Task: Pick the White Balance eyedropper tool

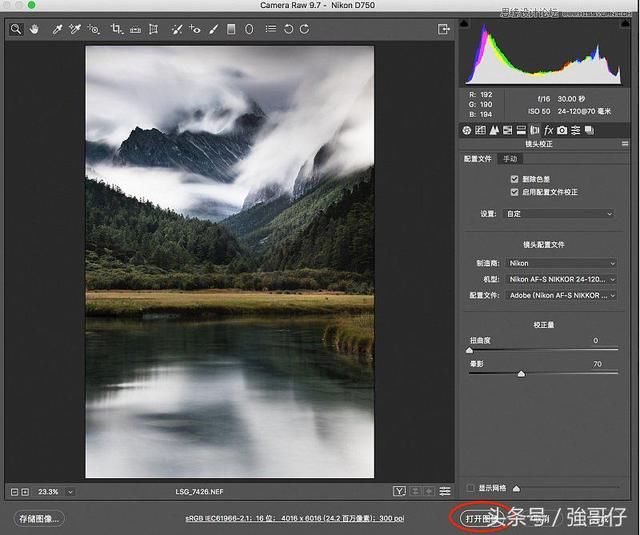Action: (x=57, y=29)
